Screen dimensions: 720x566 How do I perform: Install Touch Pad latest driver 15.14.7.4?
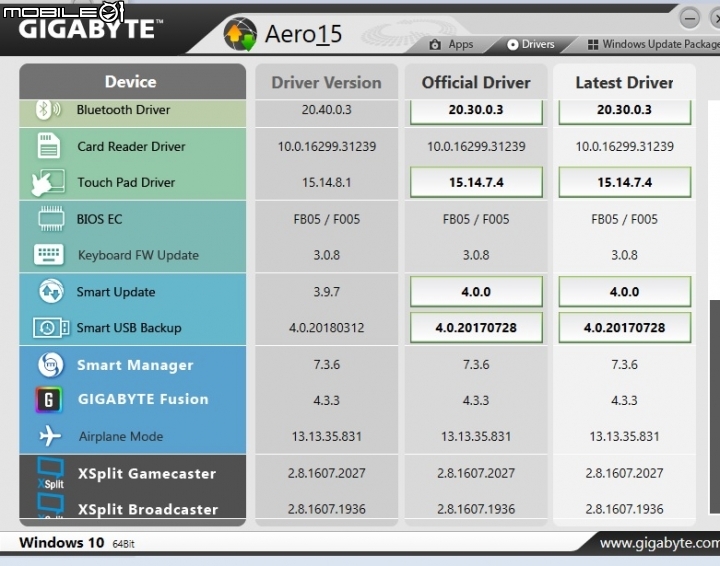(x=624, y=182)
